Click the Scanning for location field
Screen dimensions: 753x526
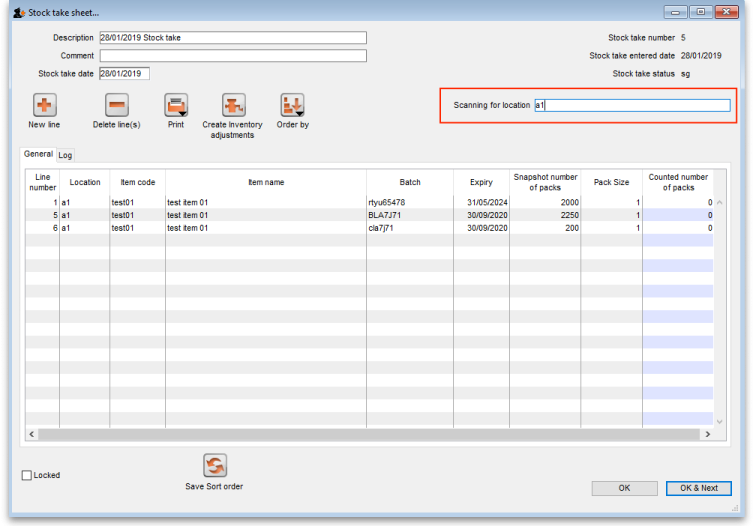[632, 105]
